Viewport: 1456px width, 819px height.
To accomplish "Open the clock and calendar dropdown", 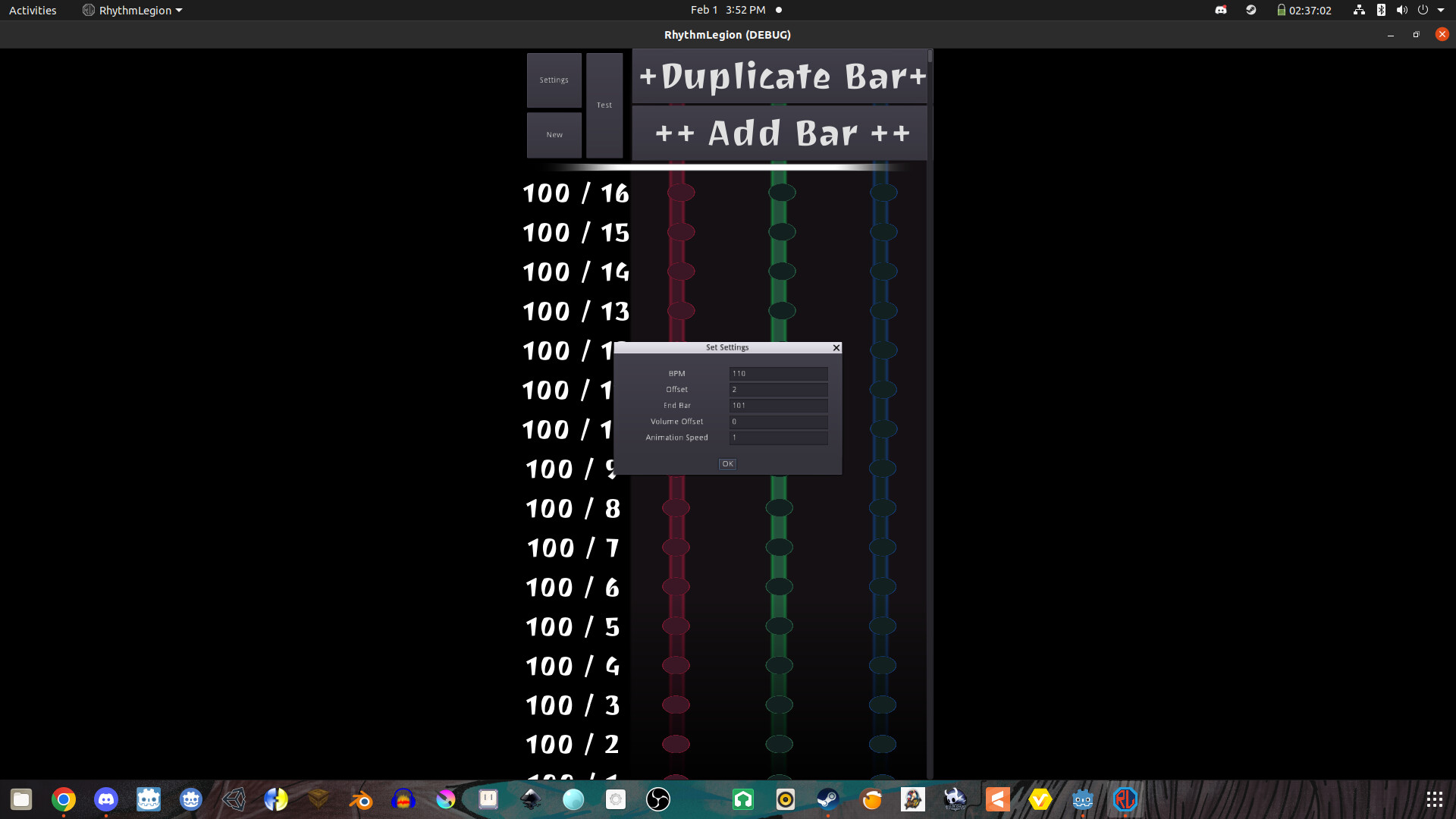I will pos(726,10).
